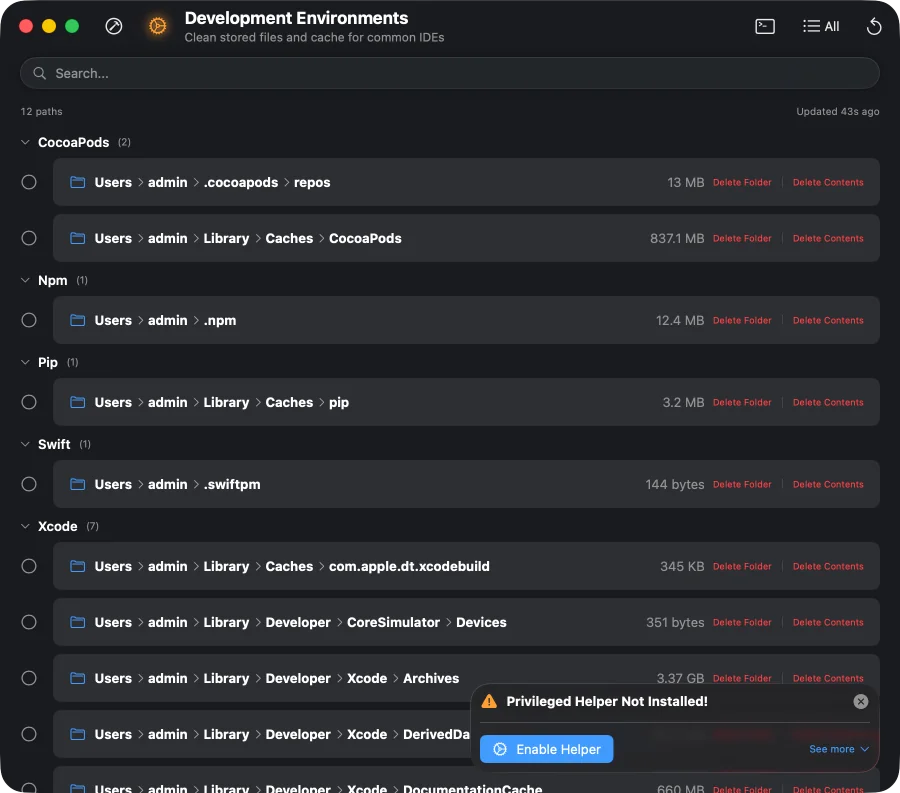Screen dimensions: 900x793
Task: Click the '144 bytes' size value
Action: (x=674, y=484)
